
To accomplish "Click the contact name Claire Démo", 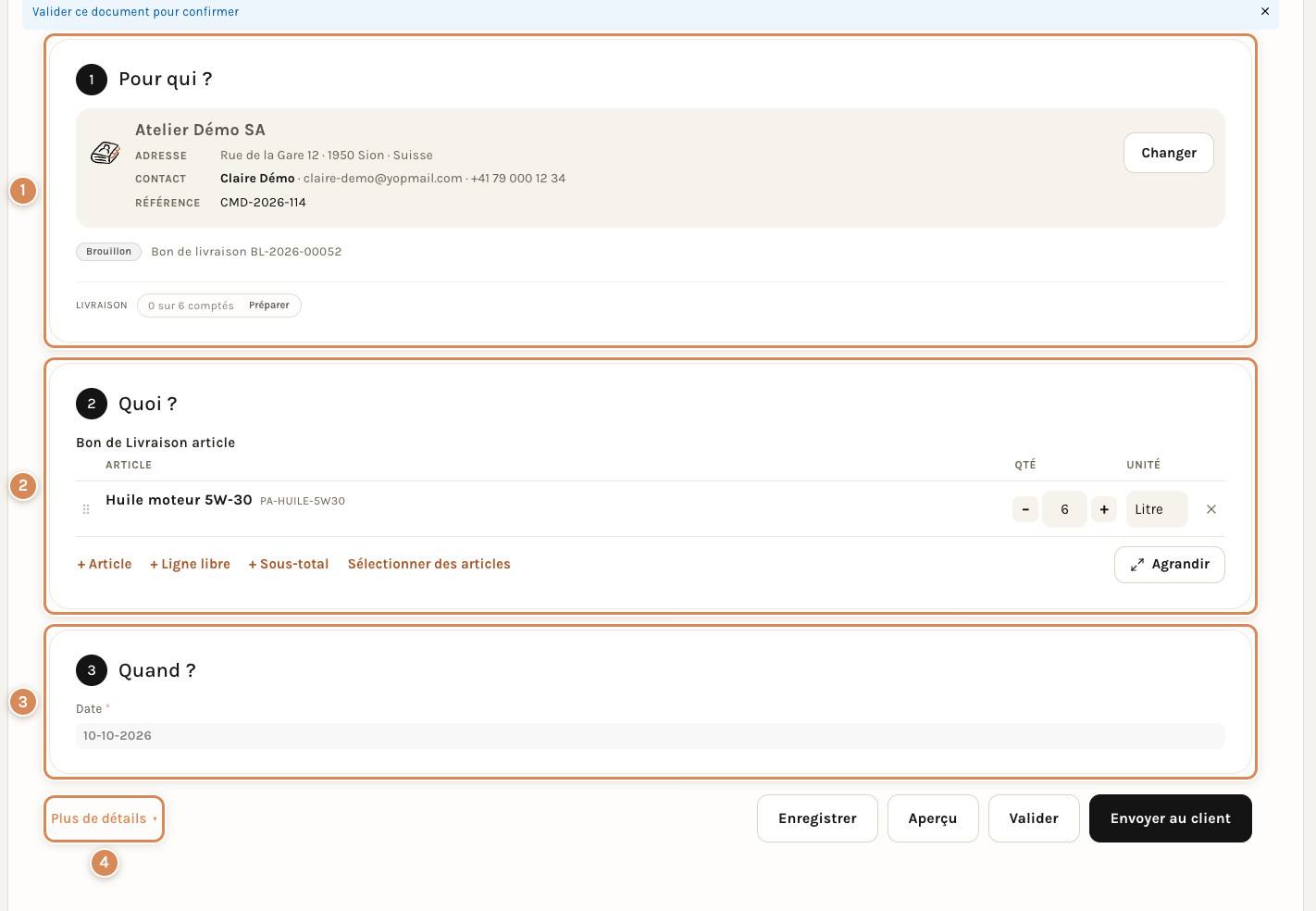I will coord(257,179).
